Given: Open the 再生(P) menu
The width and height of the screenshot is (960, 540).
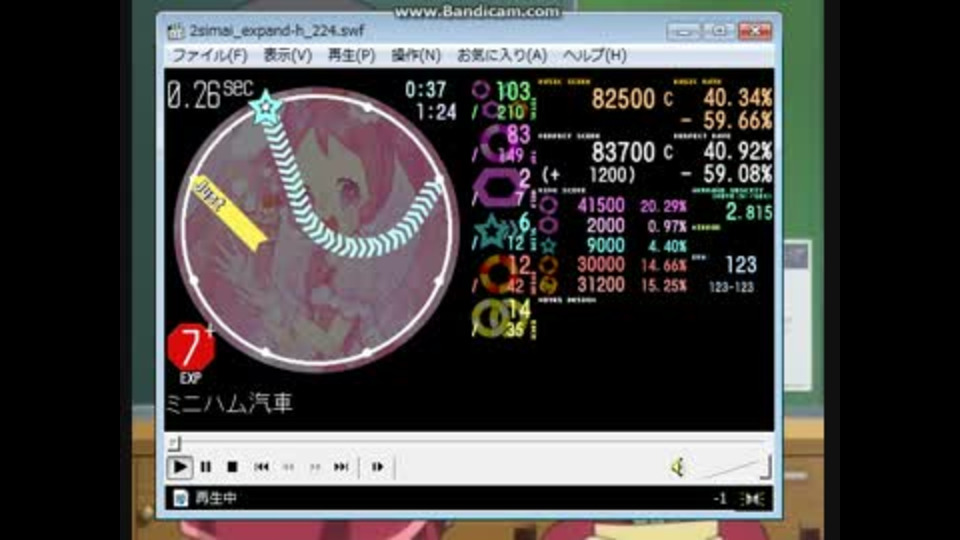Looking at the screenshot, I should click(x=351, y=56).
